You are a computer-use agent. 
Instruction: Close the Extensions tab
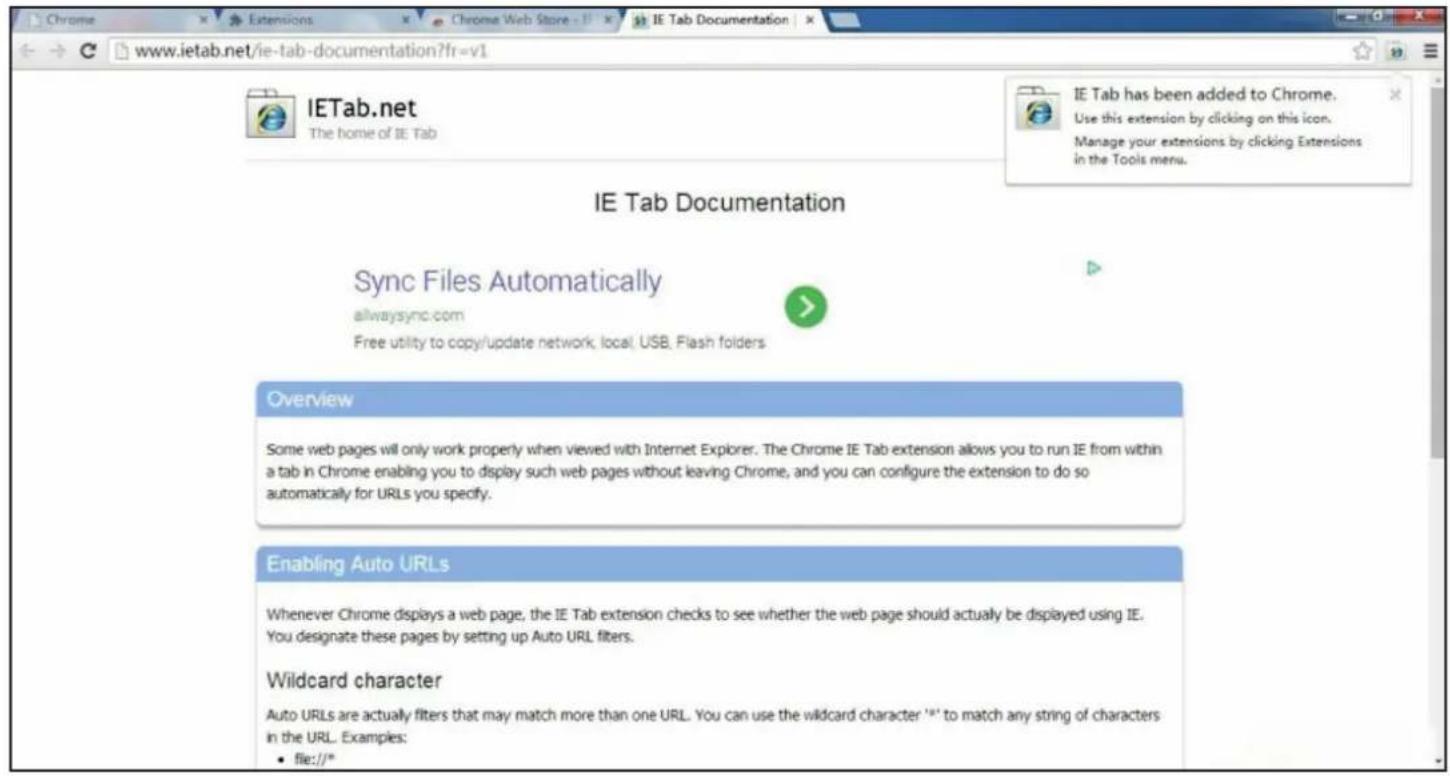pyautogui.click(x=408, y=19)
